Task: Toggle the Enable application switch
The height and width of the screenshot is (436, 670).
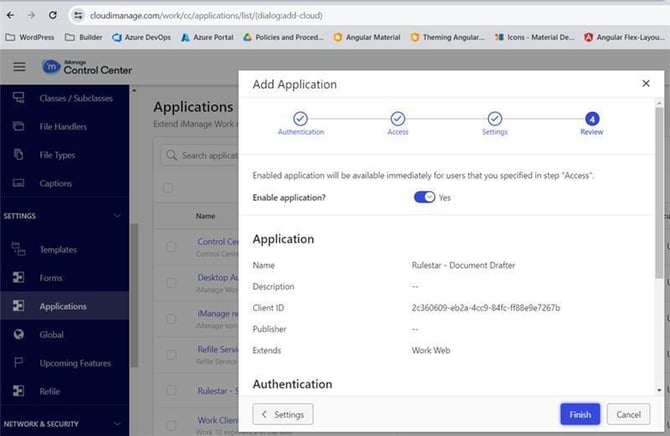Action: tap(424, 197)
